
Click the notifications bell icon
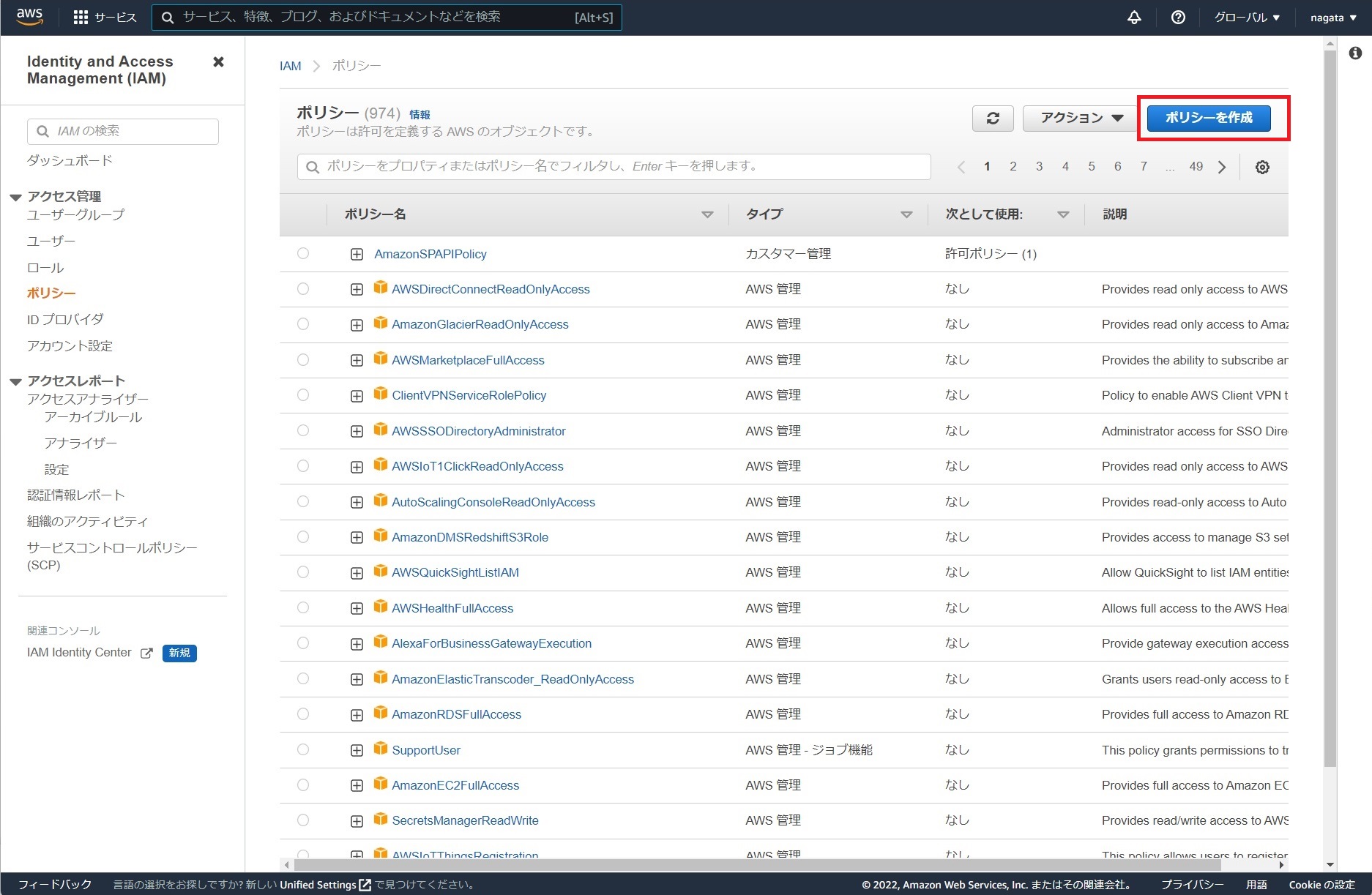[1133, 17]
